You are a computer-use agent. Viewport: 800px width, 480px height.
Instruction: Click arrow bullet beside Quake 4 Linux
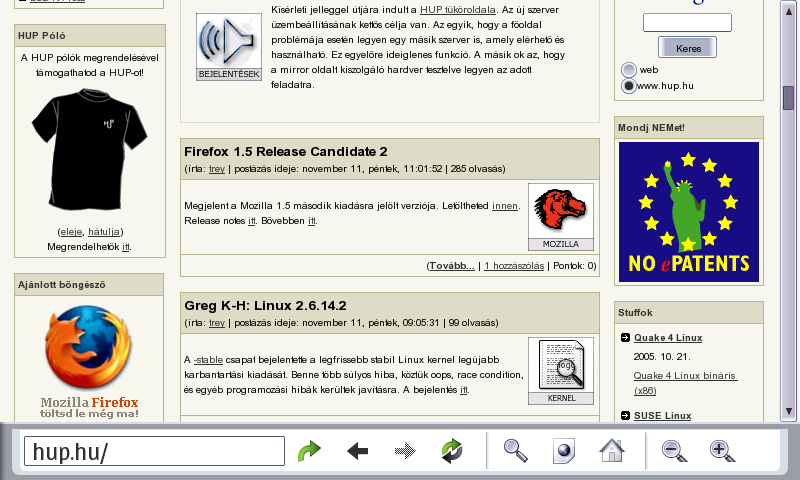click(626, 338)
